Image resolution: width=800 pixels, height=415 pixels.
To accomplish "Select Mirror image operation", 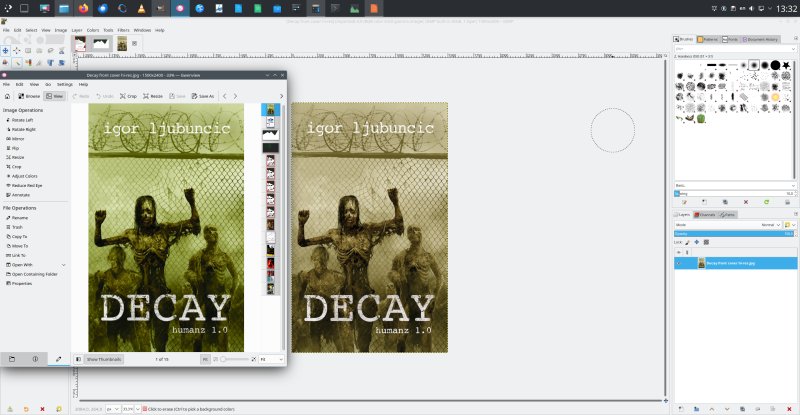I will (x=19, y=139).
